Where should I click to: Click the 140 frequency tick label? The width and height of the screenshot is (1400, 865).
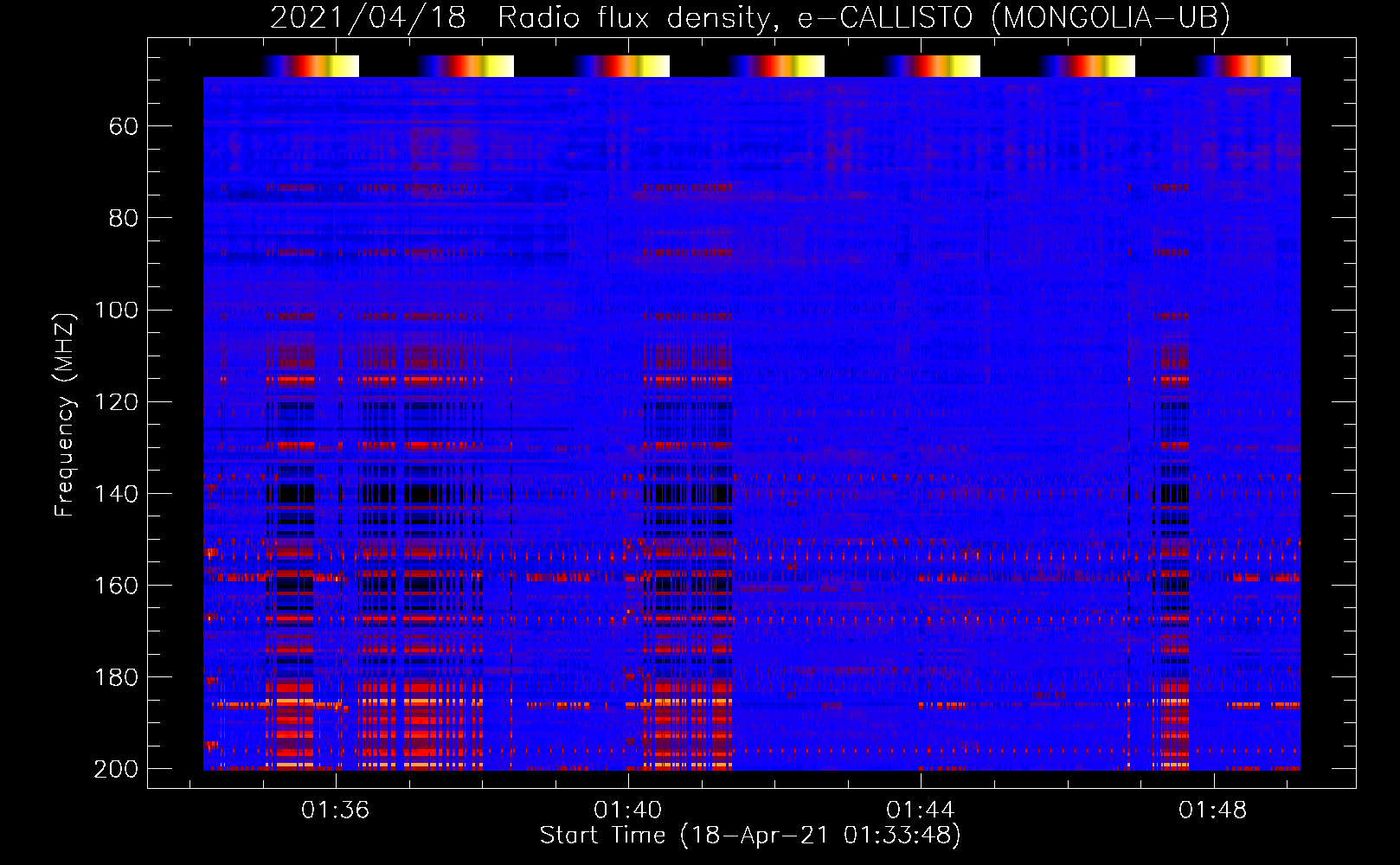116,493
